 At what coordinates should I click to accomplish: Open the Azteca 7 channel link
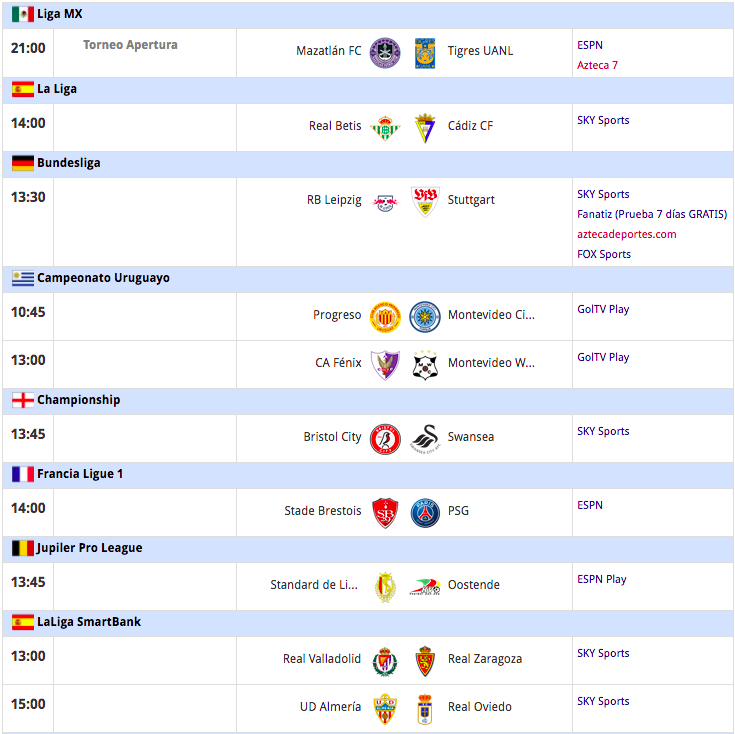tap(597, 65)
